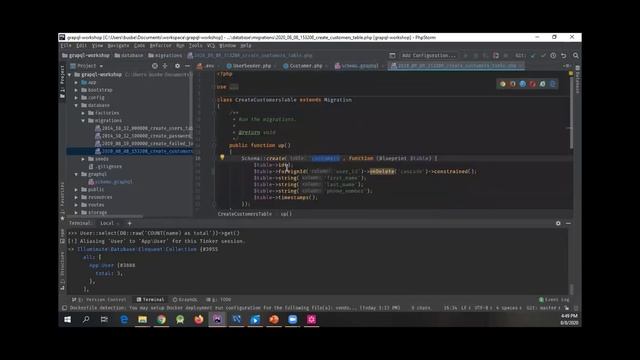Viewport: 640px width, 360px height.
Task: Open the Refactor menu
Action: 160,46
